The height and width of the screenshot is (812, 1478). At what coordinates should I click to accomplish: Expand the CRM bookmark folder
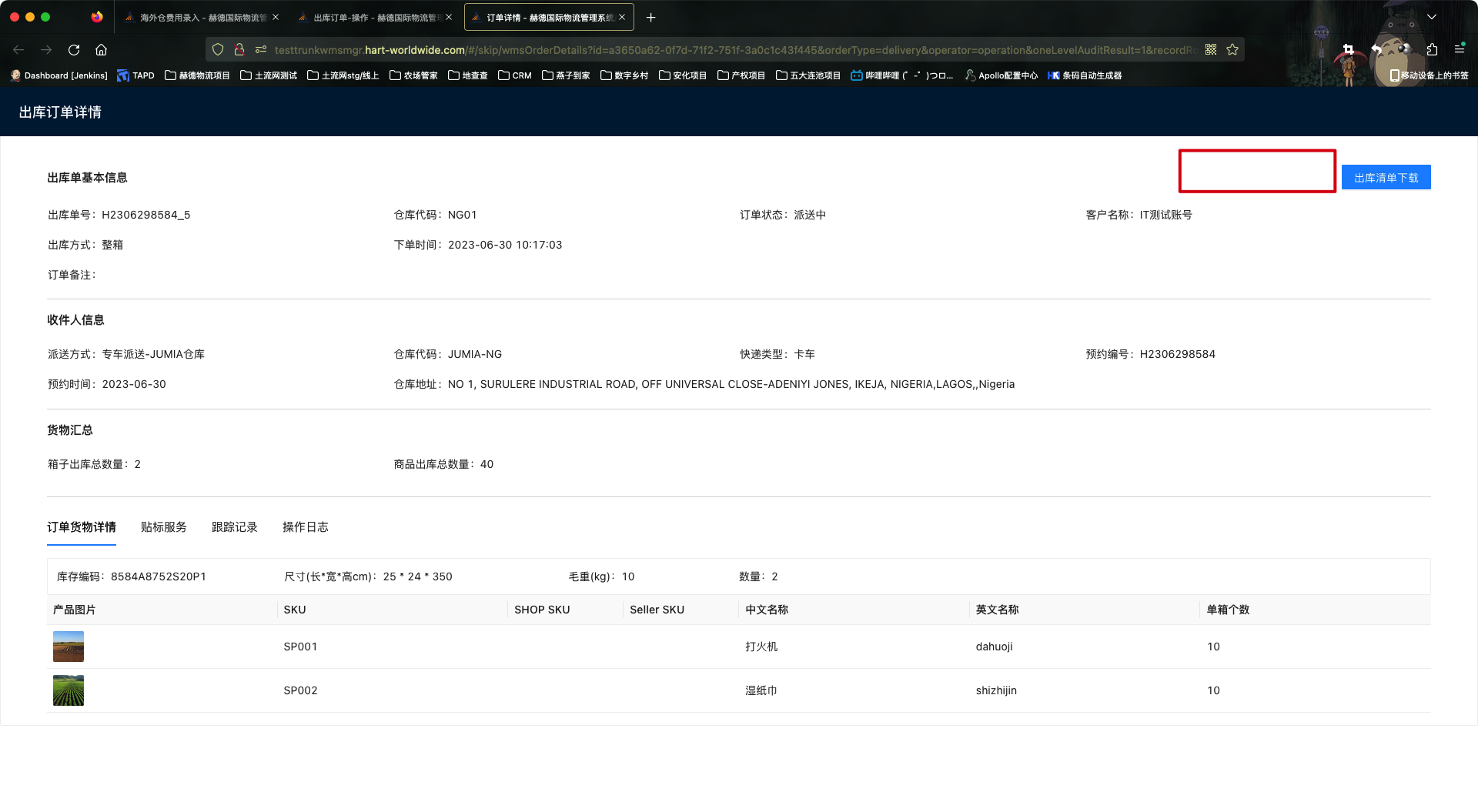[x=514, y=75]
